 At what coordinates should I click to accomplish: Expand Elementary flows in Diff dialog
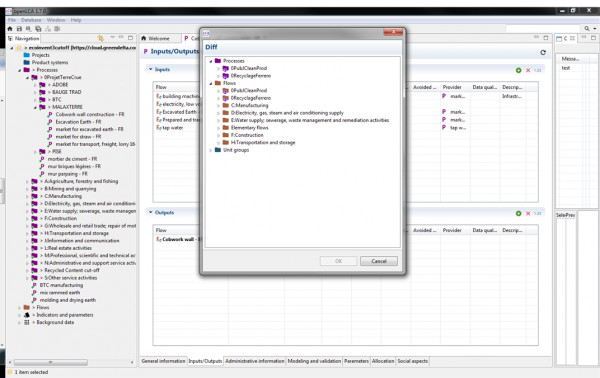pos(218,128)
